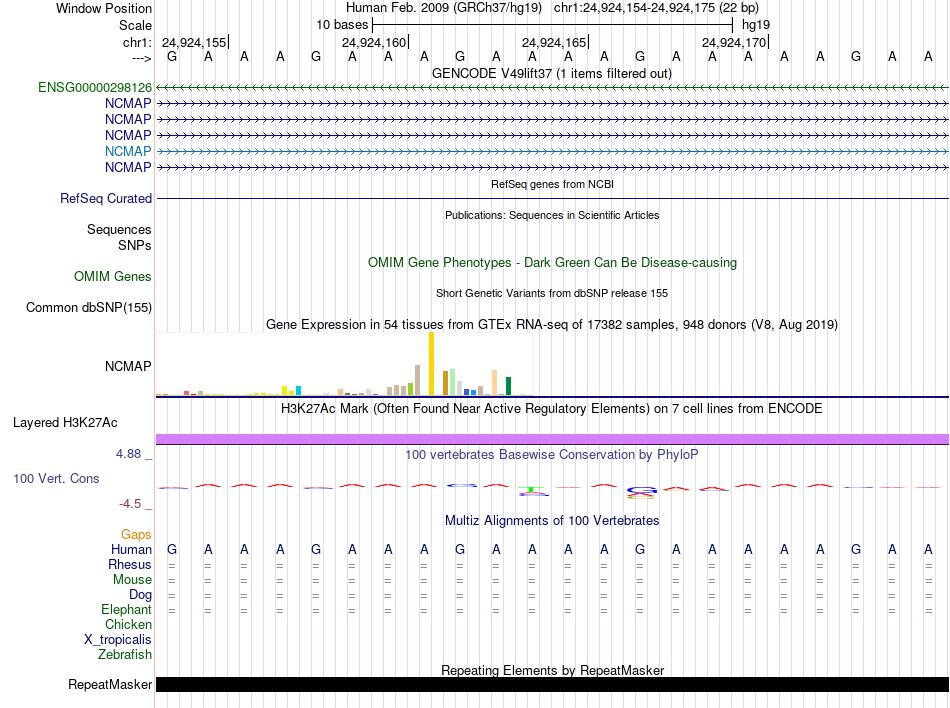Image resolution: width=950 pixels, height=708 pixels.
Task: Click the black RepeatMasker element bar
Action: pyautogui.click(x=552, y=685)
